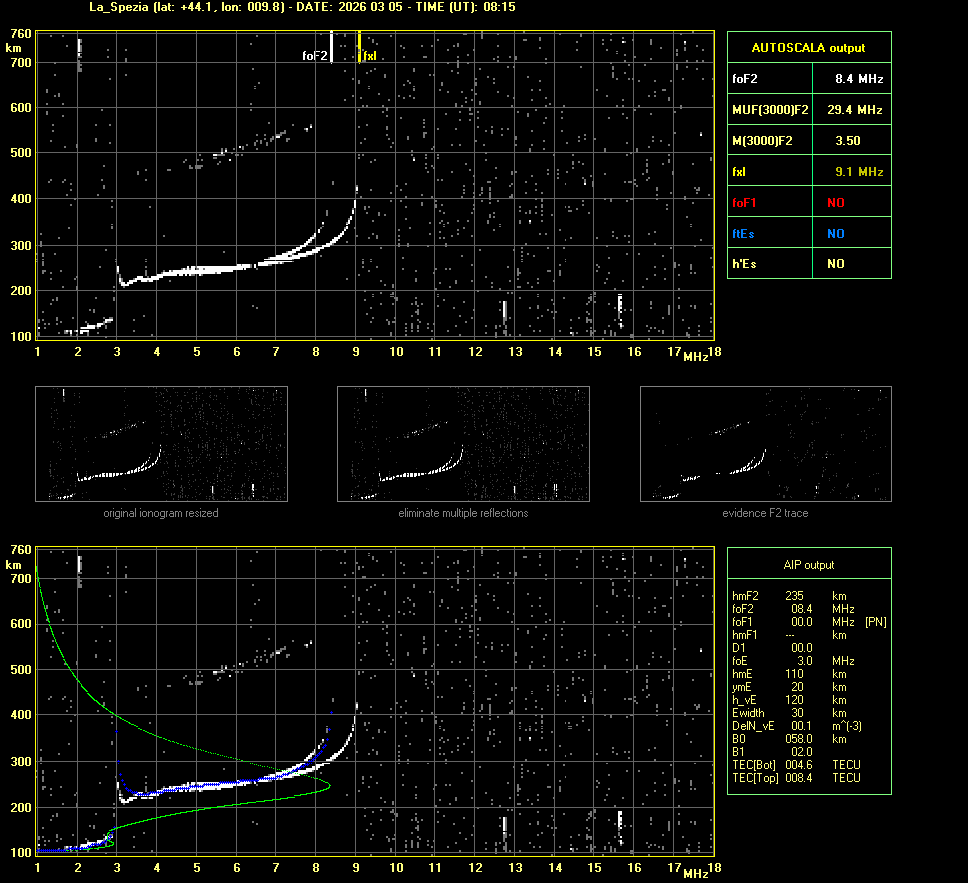Select the M(3000)F2 value 3.50

(x=848, y=141)
